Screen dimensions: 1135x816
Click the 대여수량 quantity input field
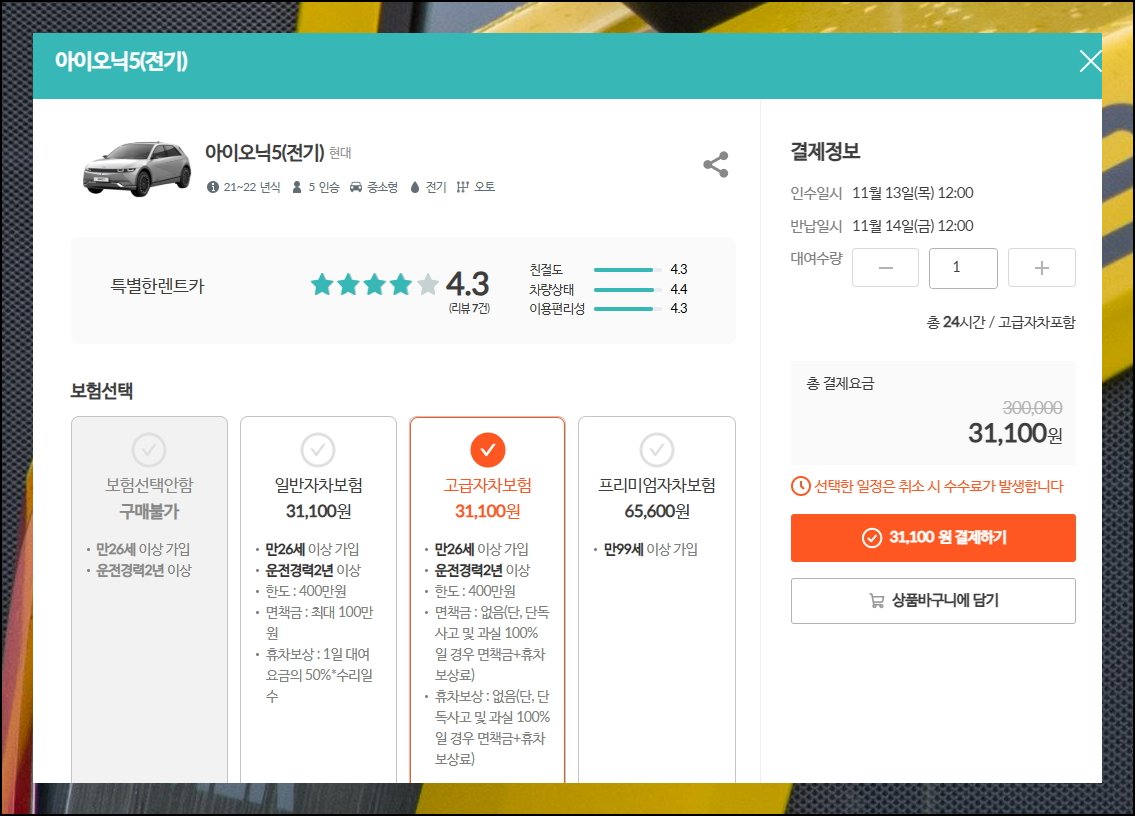963,268
